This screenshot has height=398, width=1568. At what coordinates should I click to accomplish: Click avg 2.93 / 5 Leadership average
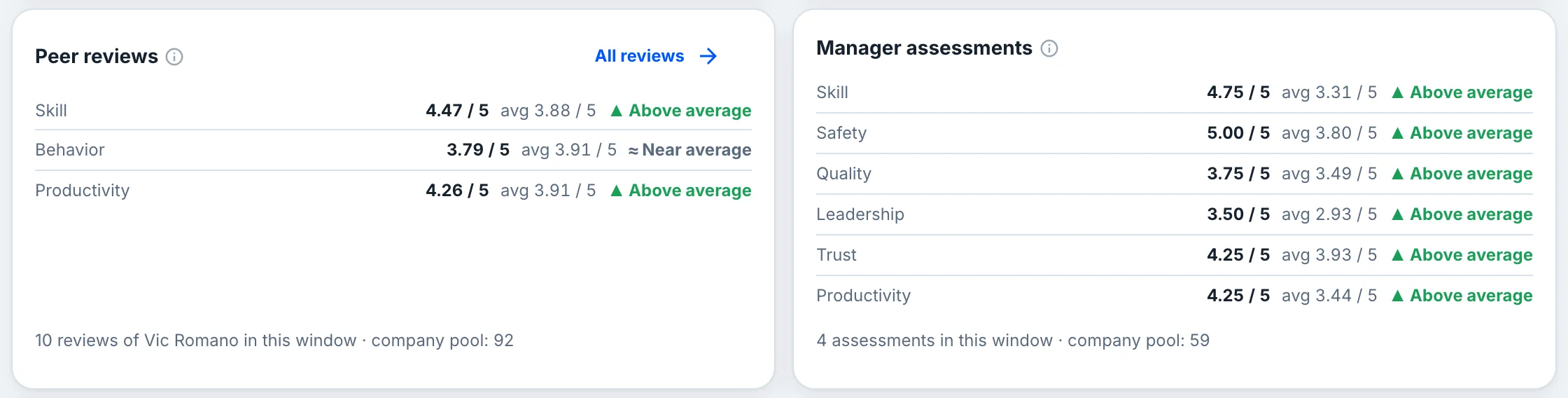point(1329,214)
